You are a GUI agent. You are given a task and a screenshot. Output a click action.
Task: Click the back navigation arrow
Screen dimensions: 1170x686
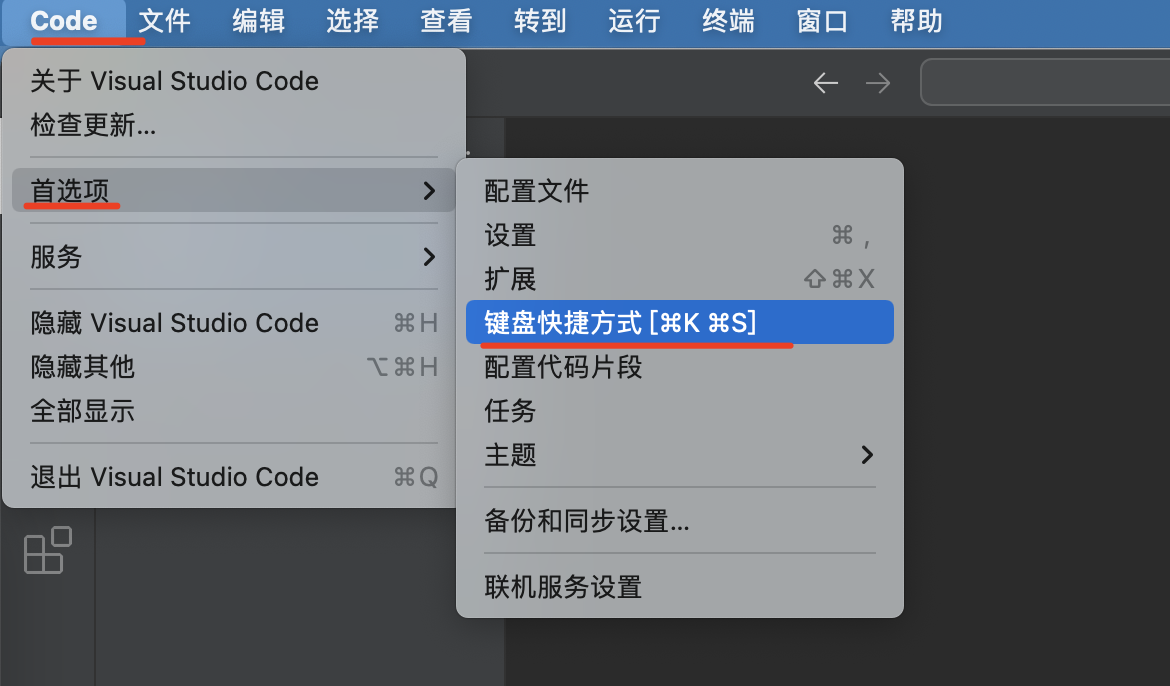(825, 83)
